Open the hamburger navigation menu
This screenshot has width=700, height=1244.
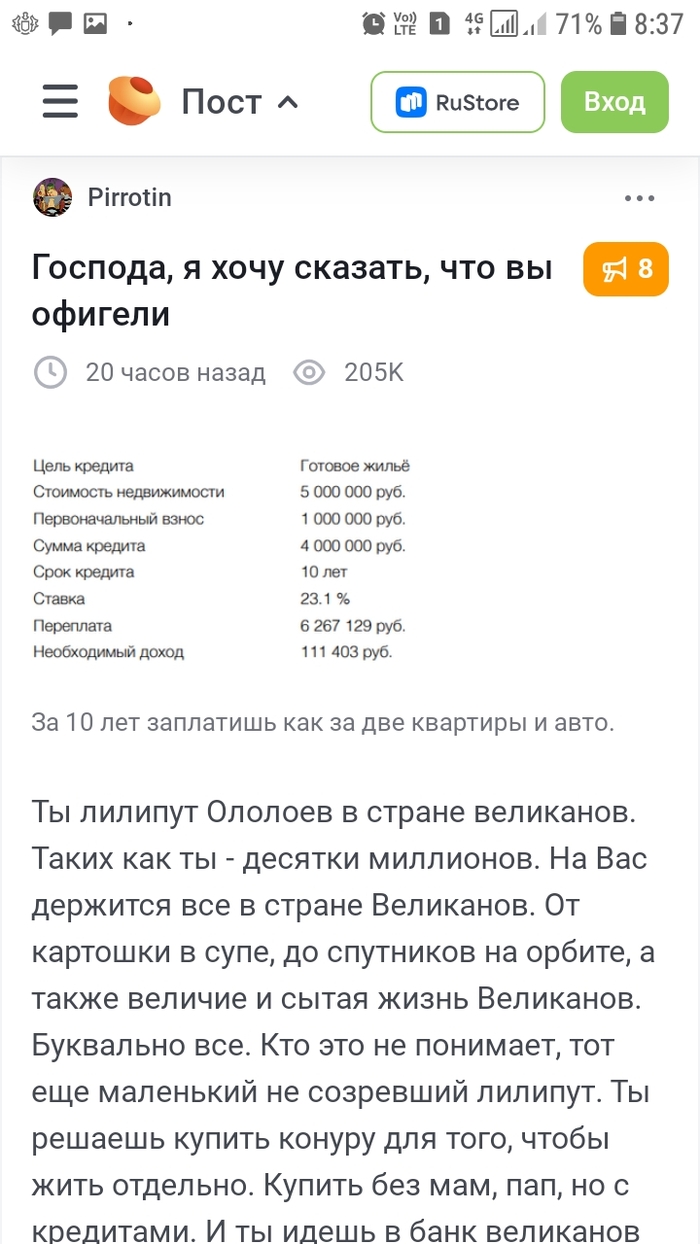60,102
